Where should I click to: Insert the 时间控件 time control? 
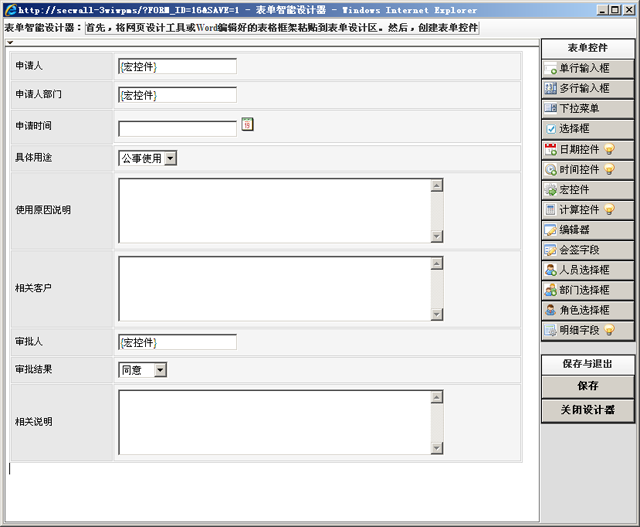coord(587,169)
